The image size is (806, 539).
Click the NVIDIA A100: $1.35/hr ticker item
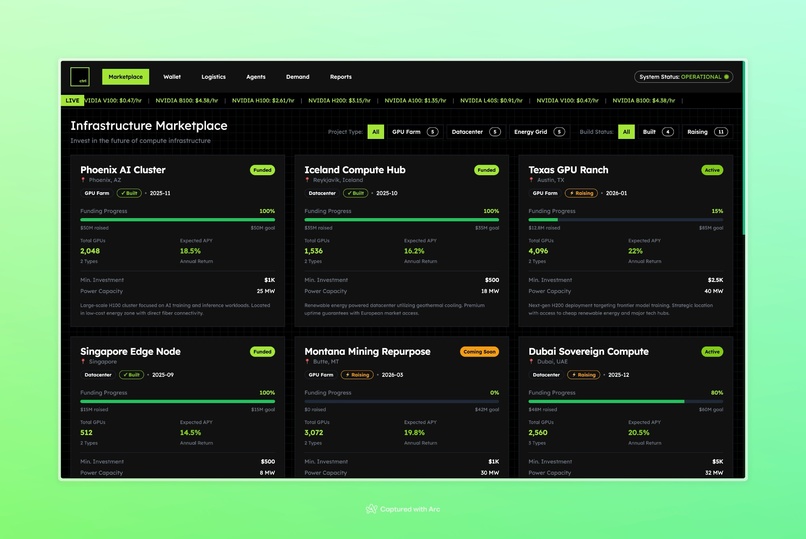coord(415,101)
